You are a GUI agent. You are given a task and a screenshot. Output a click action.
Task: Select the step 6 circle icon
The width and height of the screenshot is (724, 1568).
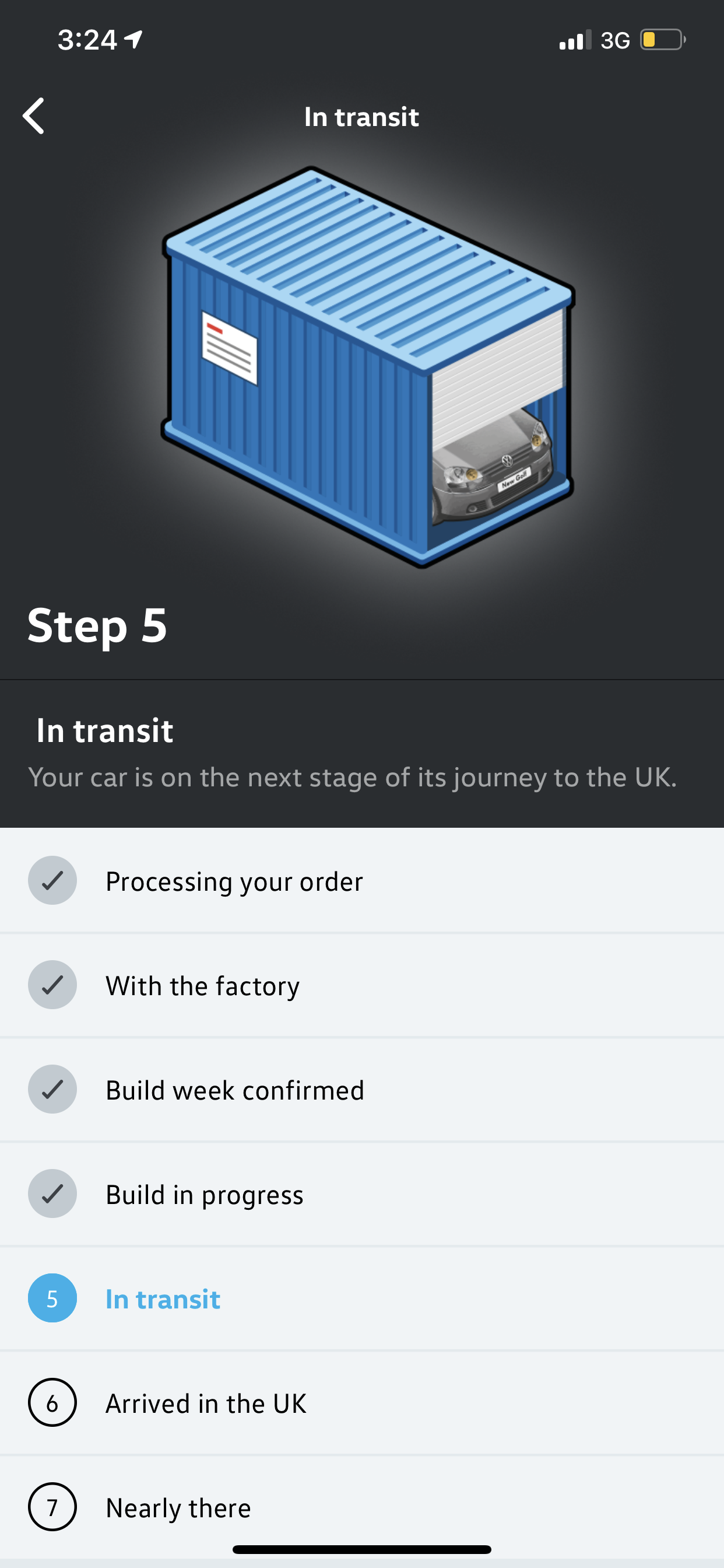[x=52, y=1403]
